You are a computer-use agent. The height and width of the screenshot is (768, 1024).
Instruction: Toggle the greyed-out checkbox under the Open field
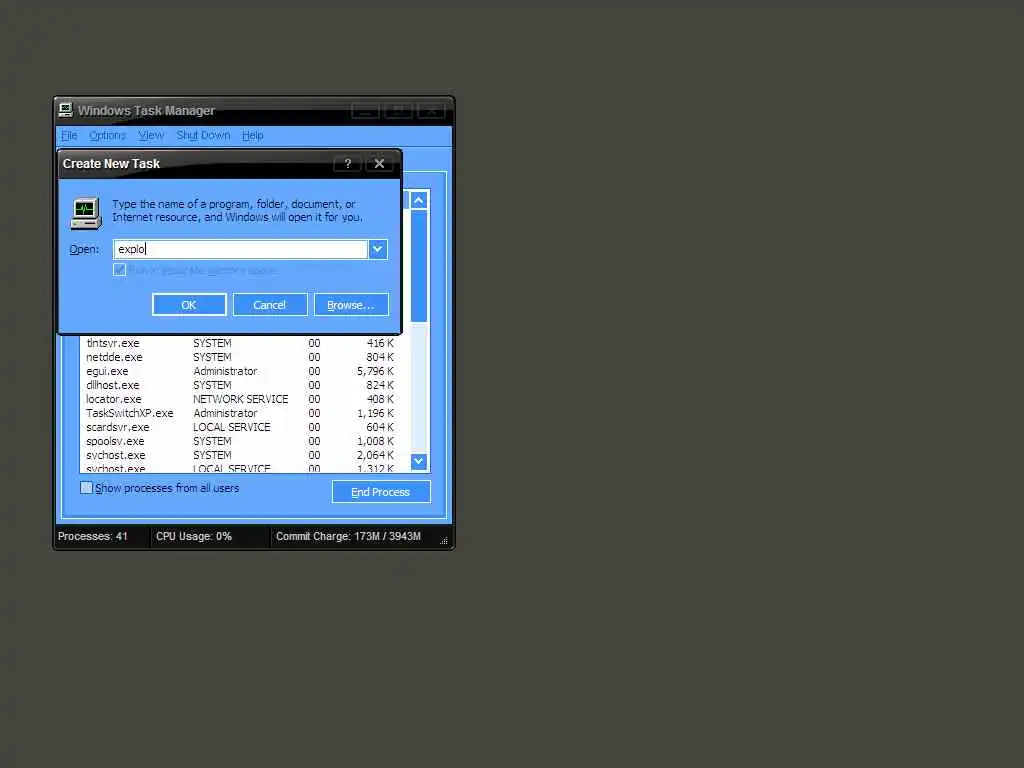[x=120, y=270]
